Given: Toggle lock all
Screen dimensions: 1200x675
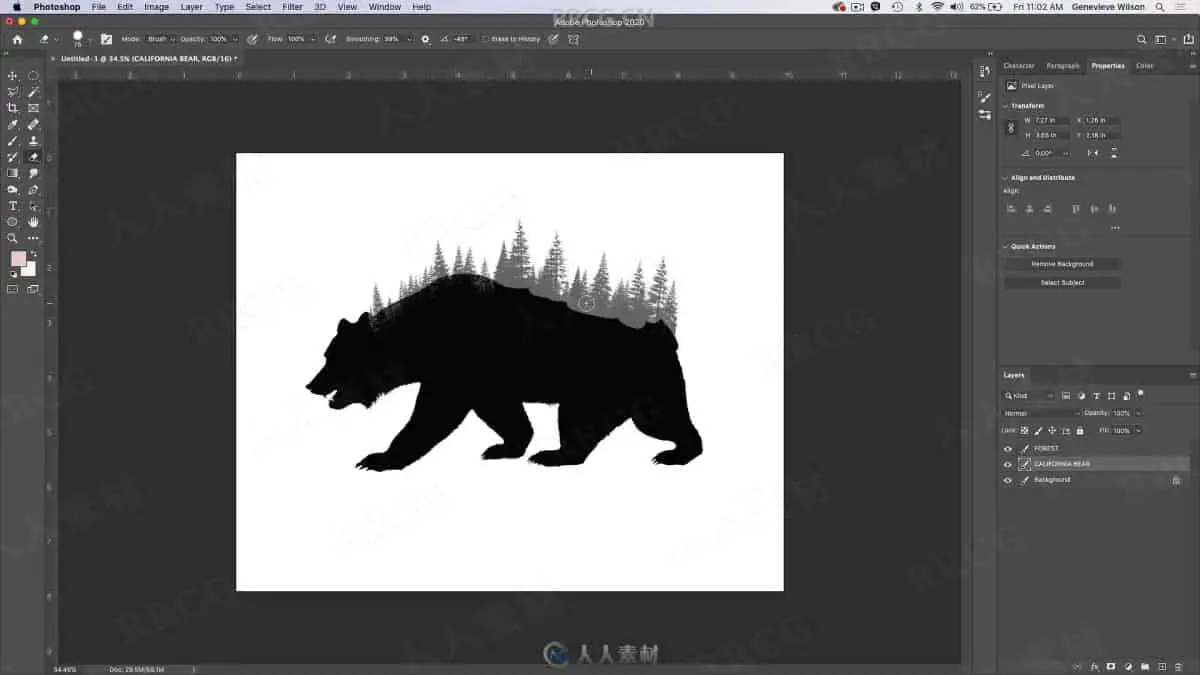Looking at the screenshot, I should click(x=1080, y=430).
